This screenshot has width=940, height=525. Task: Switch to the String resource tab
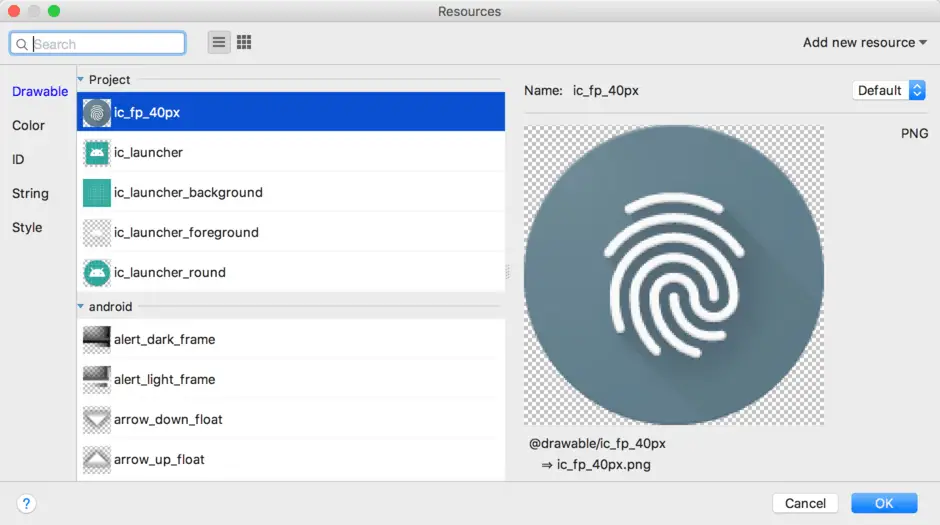click(x=30, y=193)
